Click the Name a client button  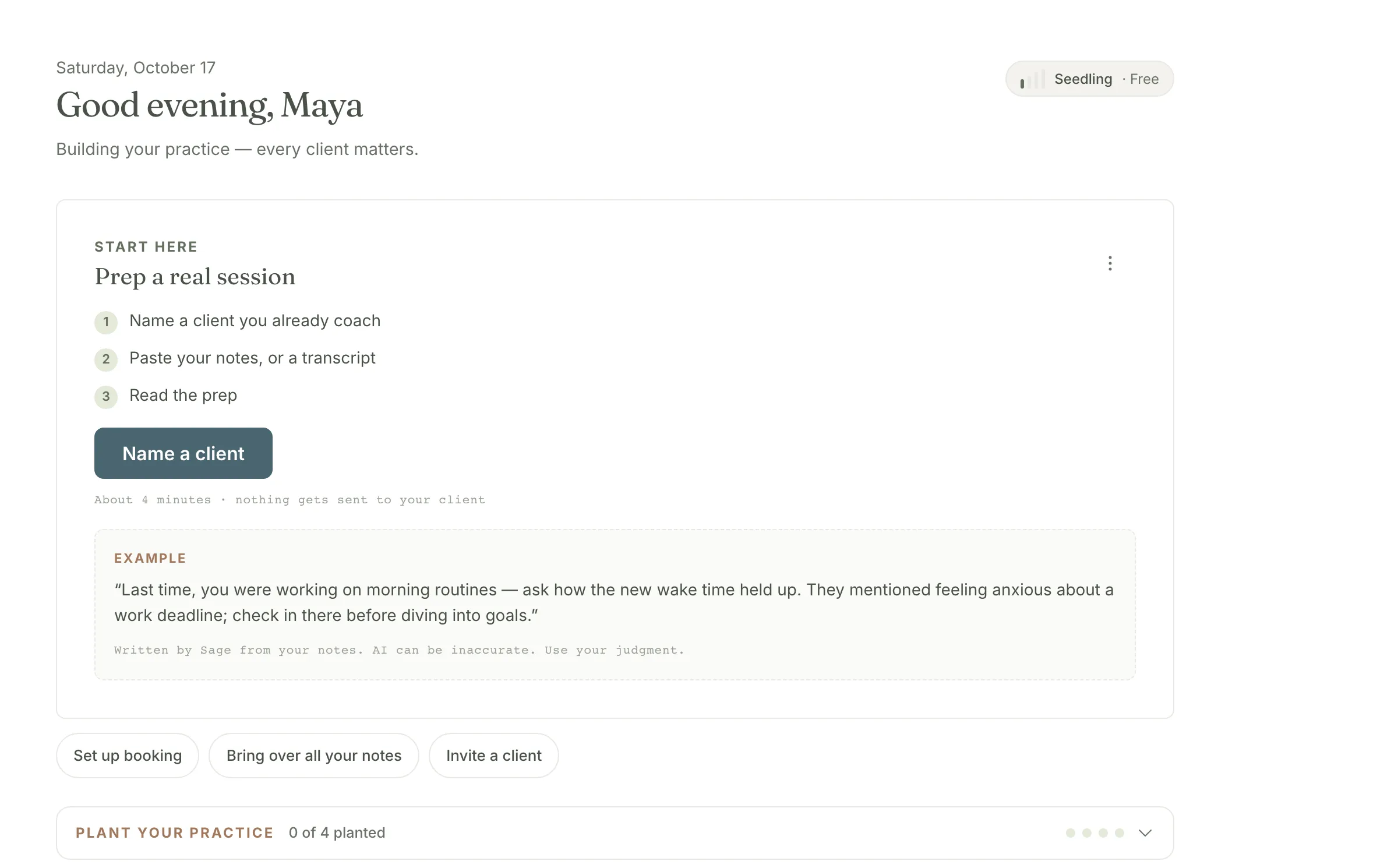(183, 453)
